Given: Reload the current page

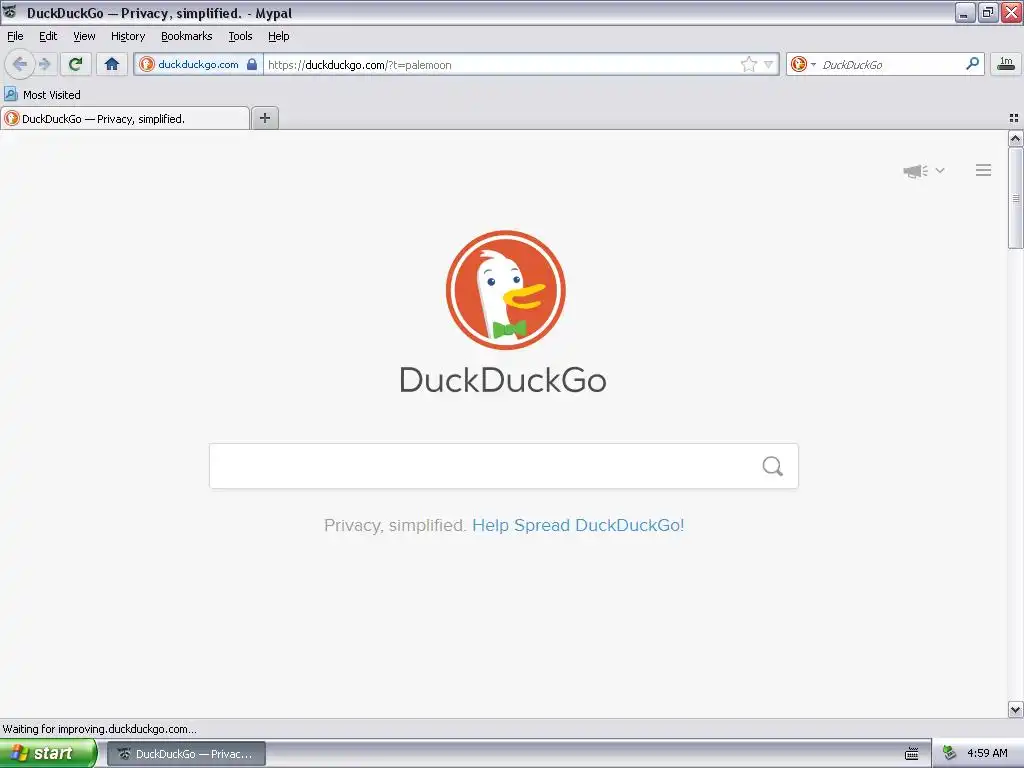Looking at the screenshot, I should tap(75, 64).
